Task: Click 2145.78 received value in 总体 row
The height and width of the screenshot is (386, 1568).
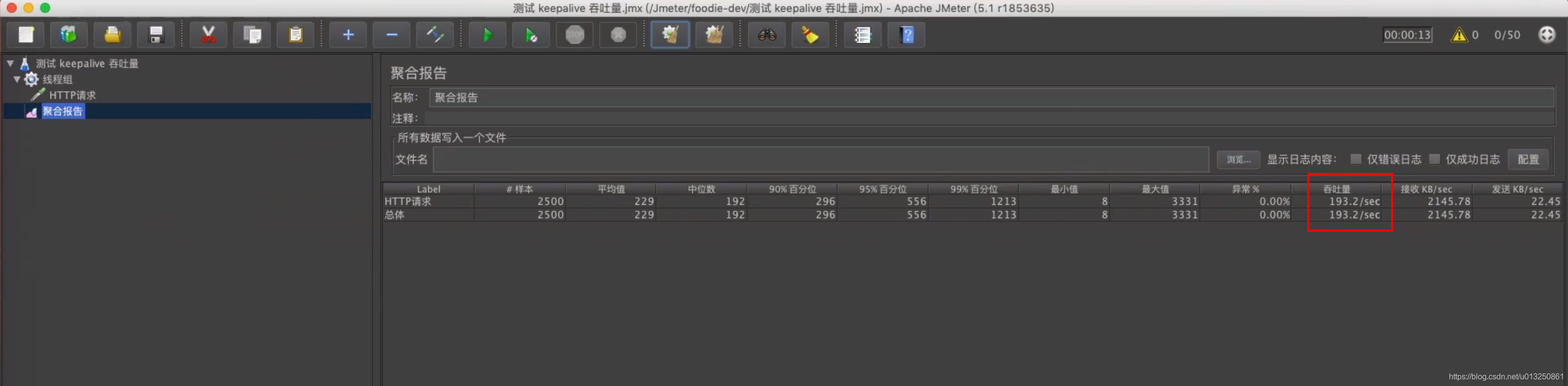Action: (1449, 215)
